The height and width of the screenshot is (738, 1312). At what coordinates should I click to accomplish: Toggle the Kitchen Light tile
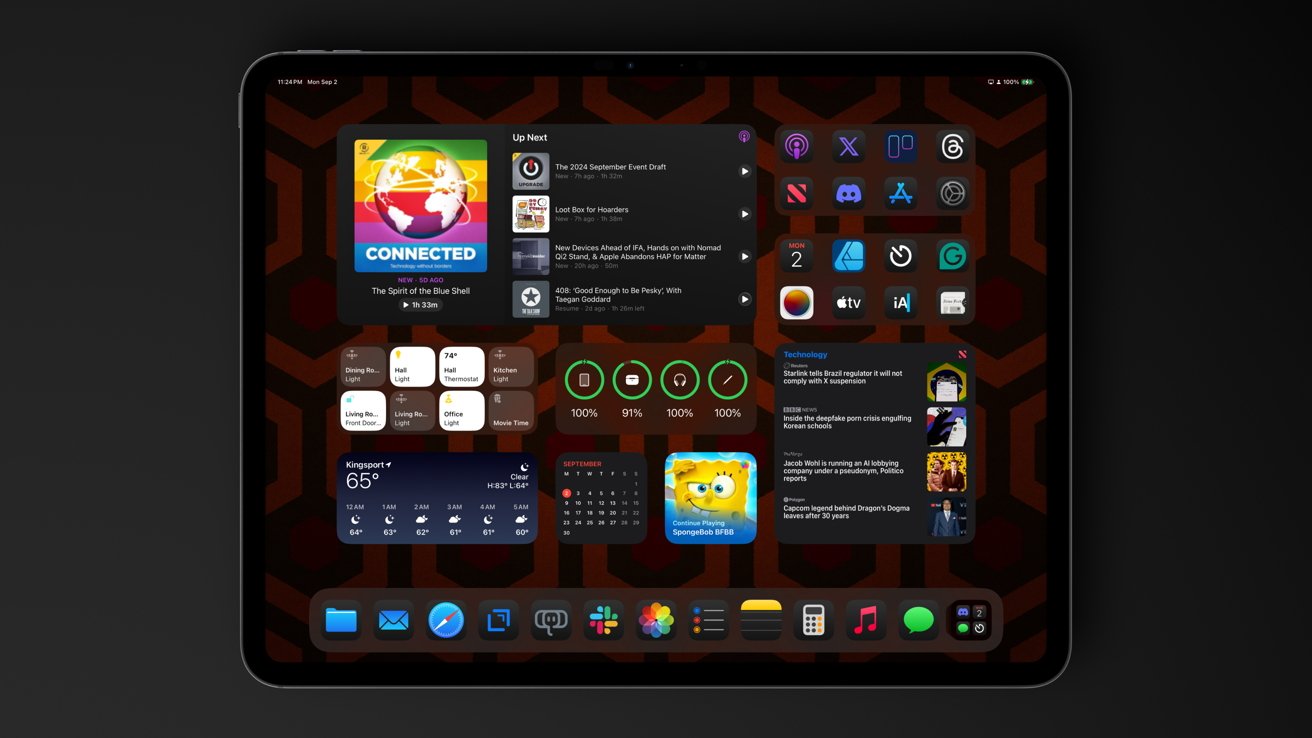(x=511, y=367)
